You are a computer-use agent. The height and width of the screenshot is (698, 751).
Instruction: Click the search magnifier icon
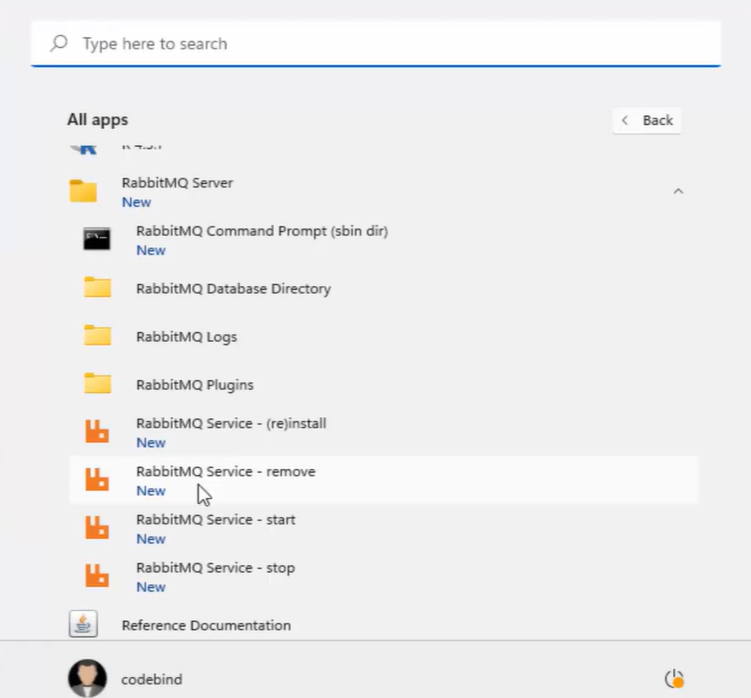coord(59,43)
